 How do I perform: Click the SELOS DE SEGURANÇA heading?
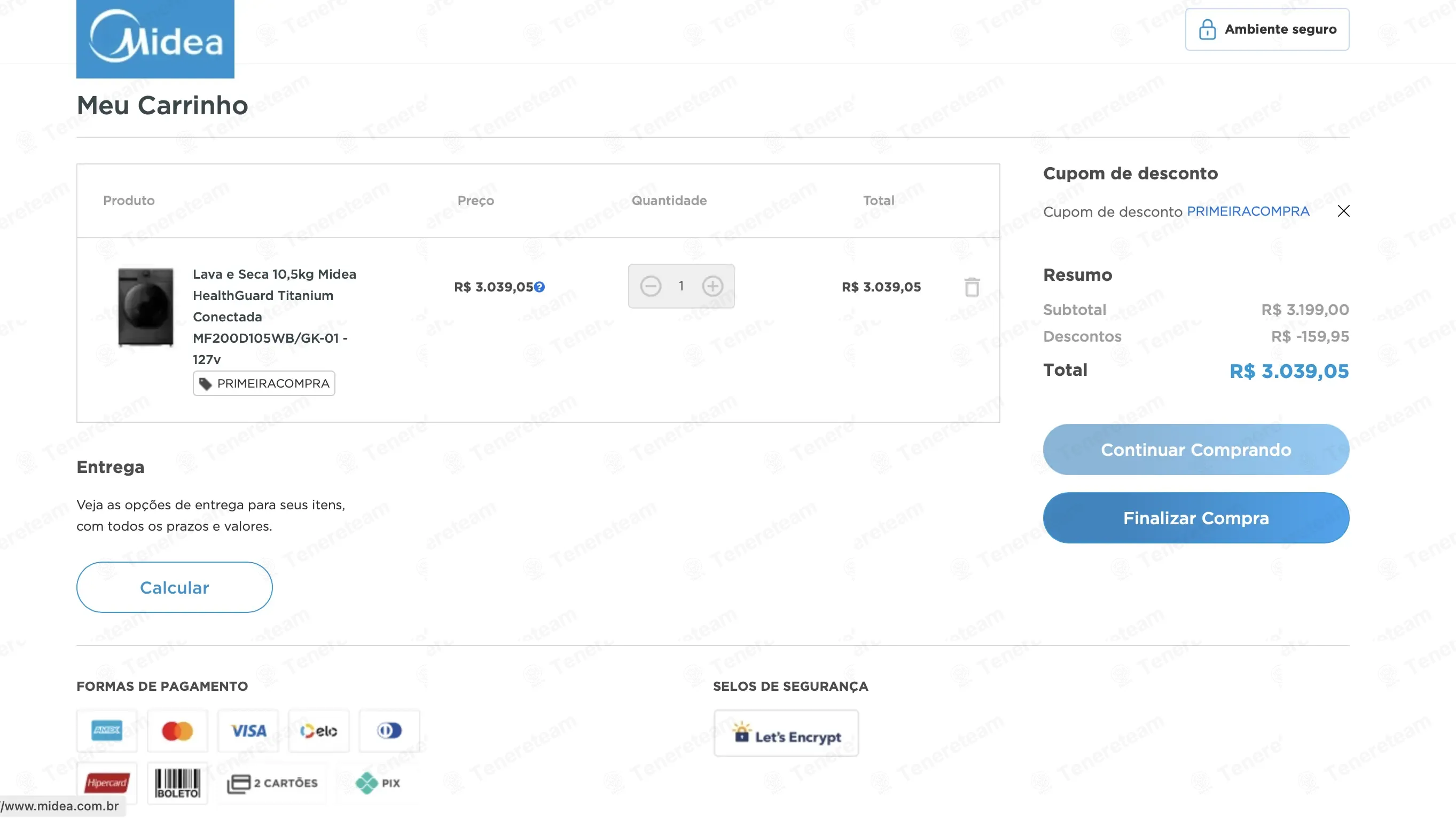point(790,687)
